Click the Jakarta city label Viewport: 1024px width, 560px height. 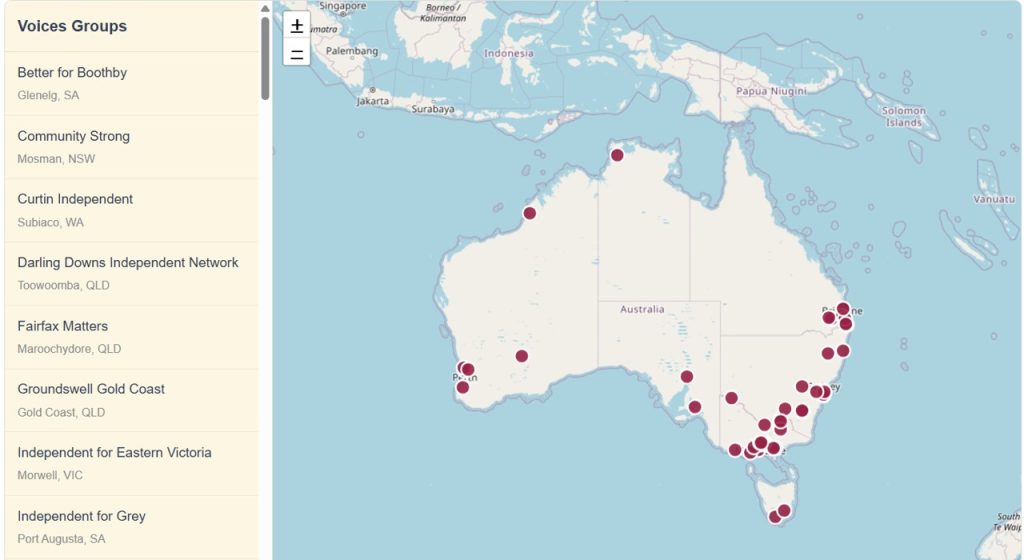[x=373, y=101]
